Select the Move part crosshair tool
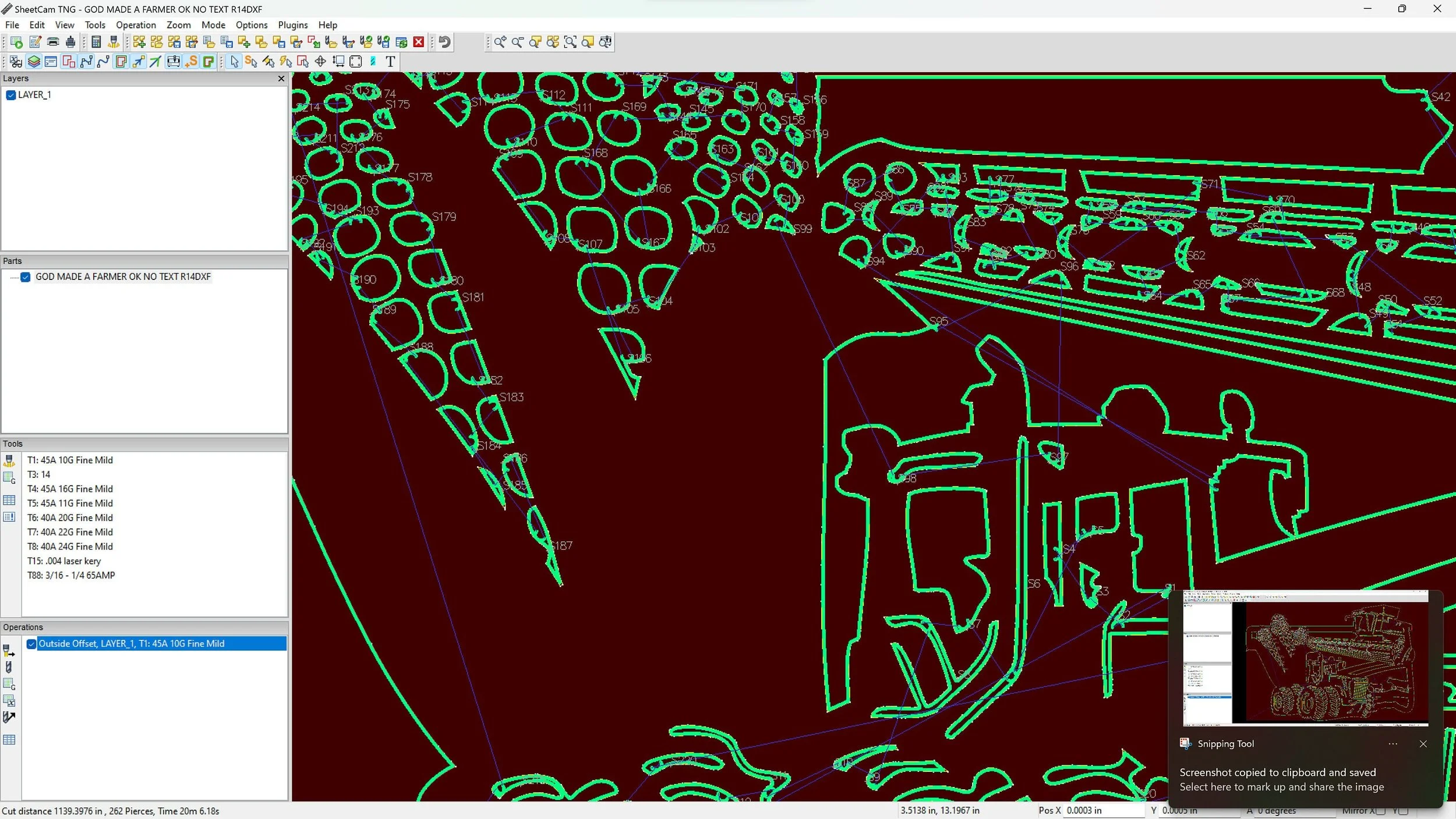Viewport: 1456px width, 819px height. (320, 62)
